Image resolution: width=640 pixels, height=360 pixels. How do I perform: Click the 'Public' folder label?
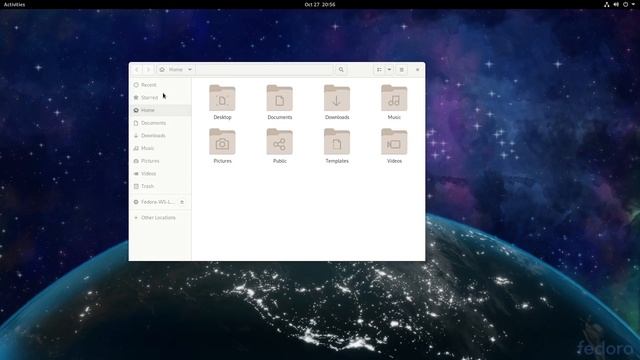pyautogui.click(x=280, y=161)
